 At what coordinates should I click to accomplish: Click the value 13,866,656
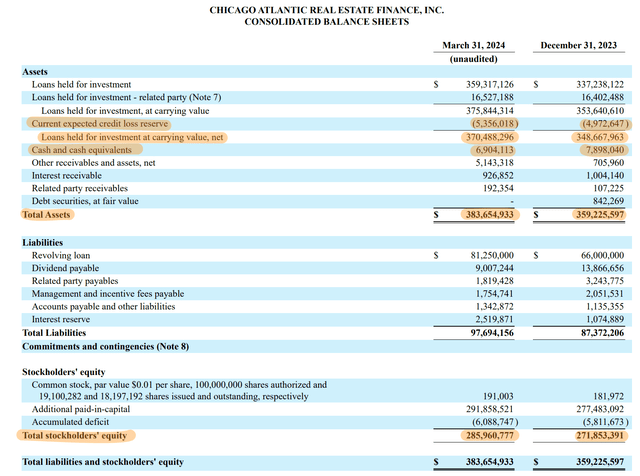coord(602,268)
